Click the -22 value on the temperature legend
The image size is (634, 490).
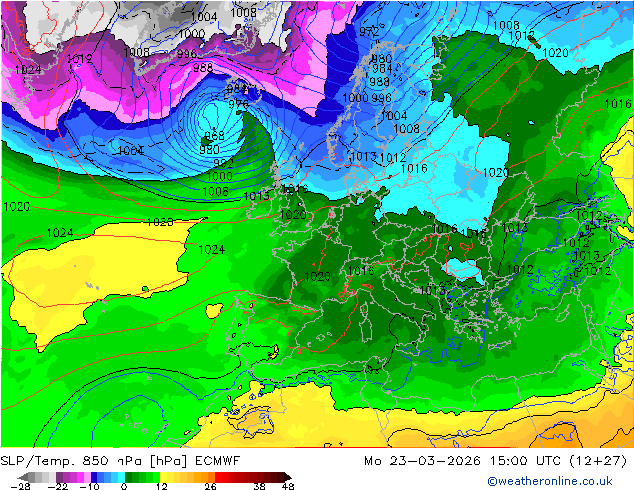pos(58,486)
